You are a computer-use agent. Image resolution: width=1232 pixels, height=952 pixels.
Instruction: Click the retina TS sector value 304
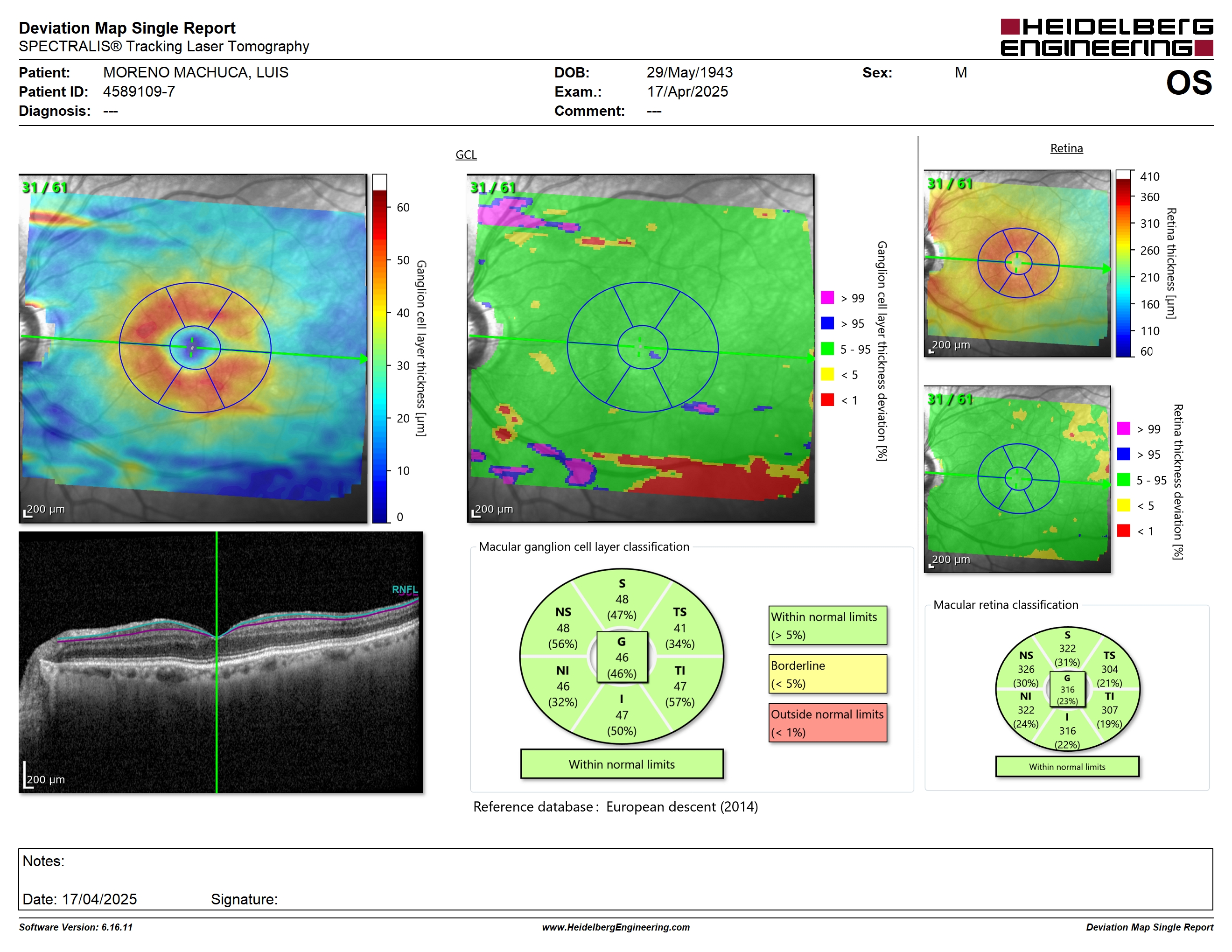[1109, 669]
